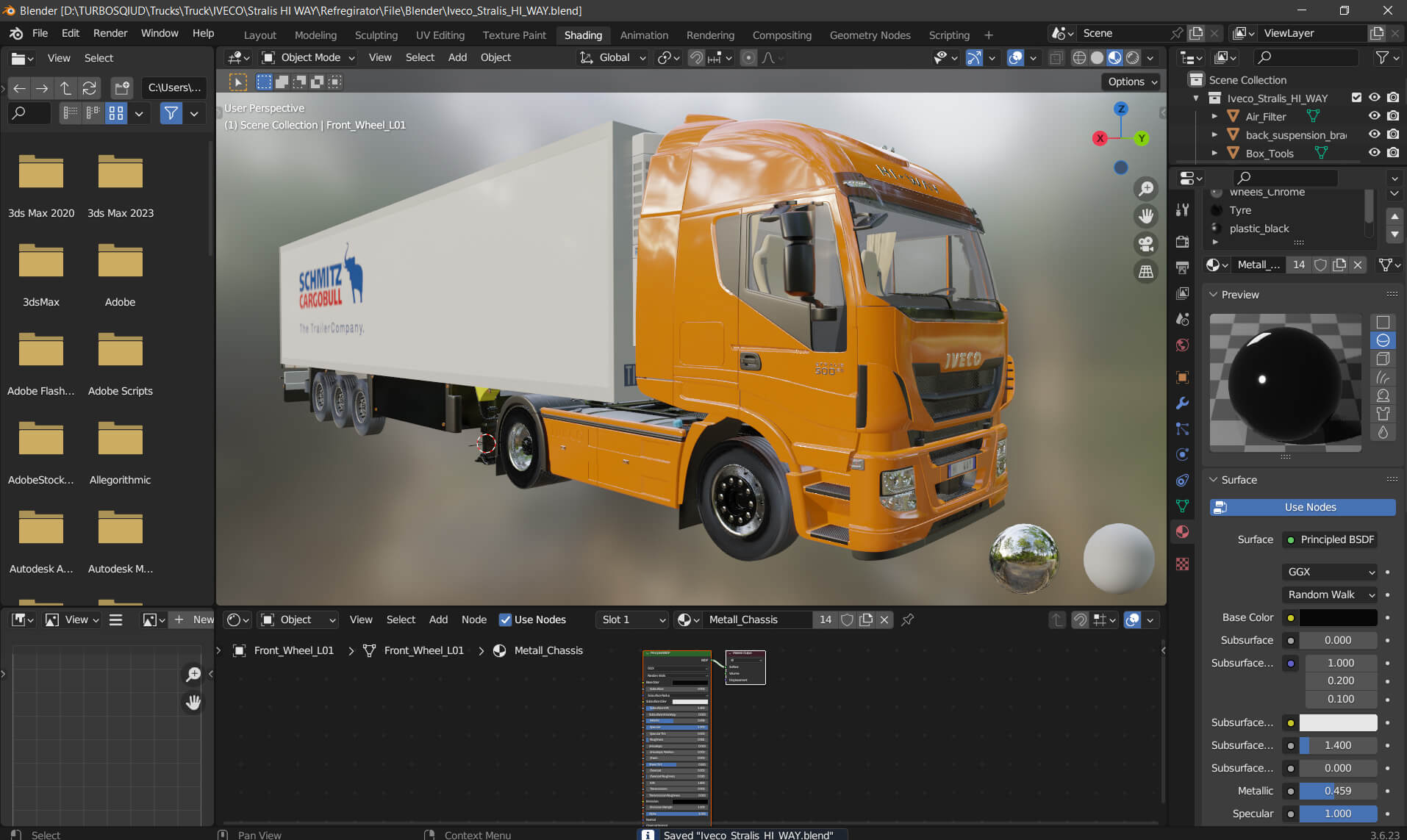Toggle viewport overlays display
Viewport: 1407px width, 840px height.
1015,57
